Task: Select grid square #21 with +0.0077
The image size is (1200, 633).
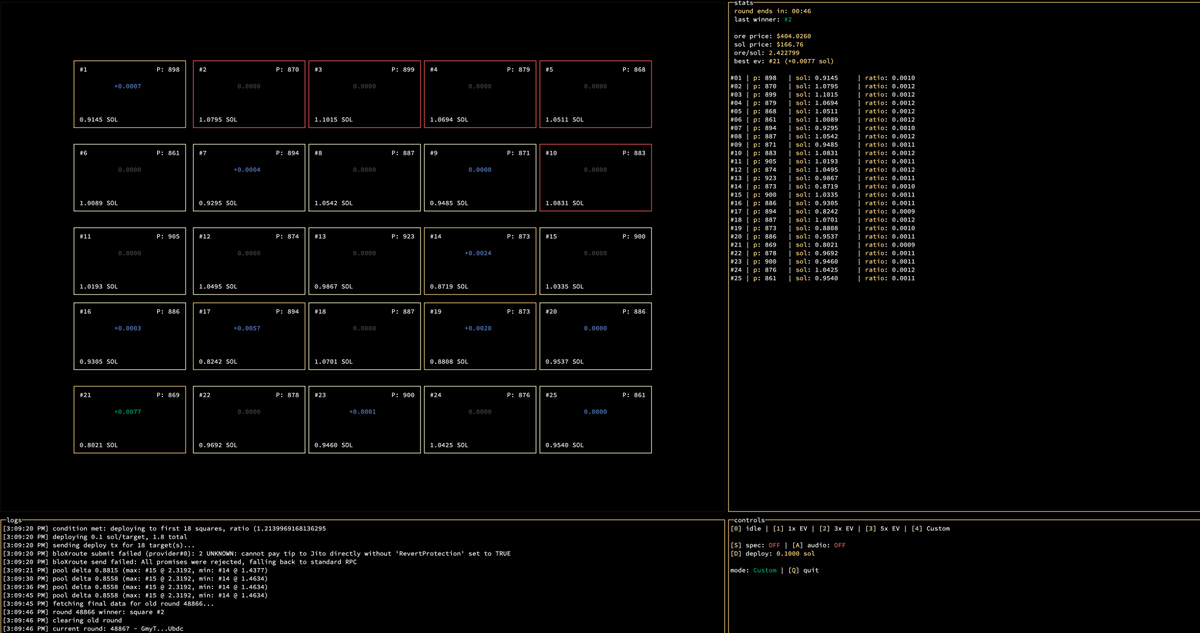Action: (130, 419)
